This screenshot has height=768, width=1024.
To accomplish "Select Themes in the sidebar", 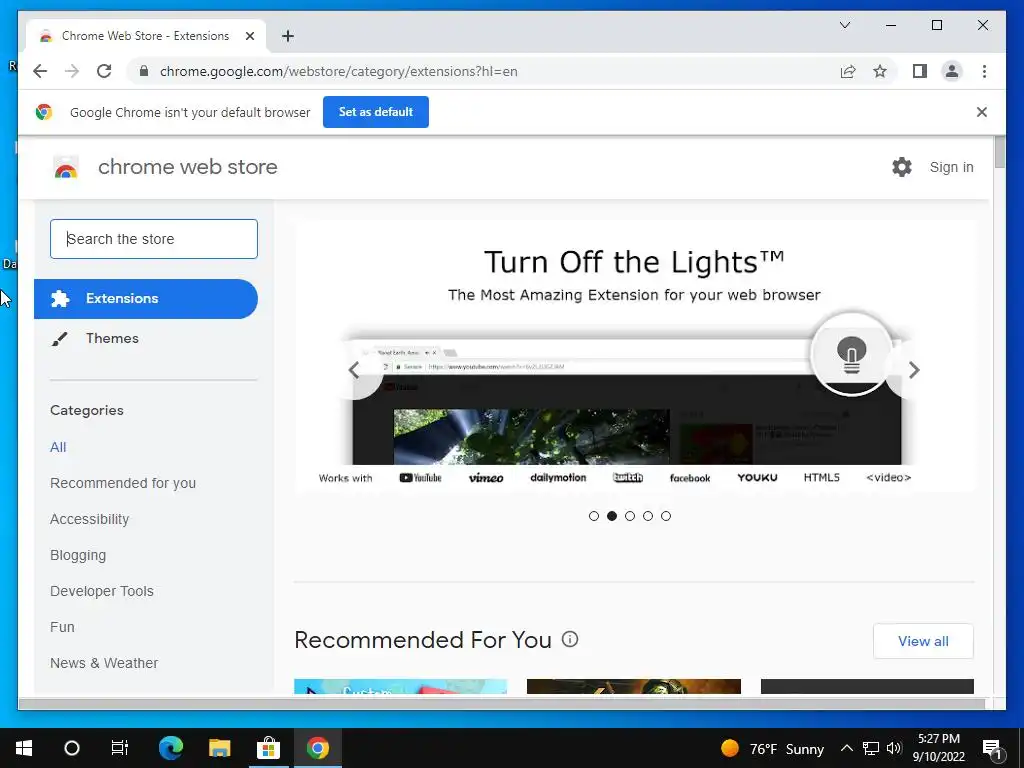I will (x=112, y=338).
